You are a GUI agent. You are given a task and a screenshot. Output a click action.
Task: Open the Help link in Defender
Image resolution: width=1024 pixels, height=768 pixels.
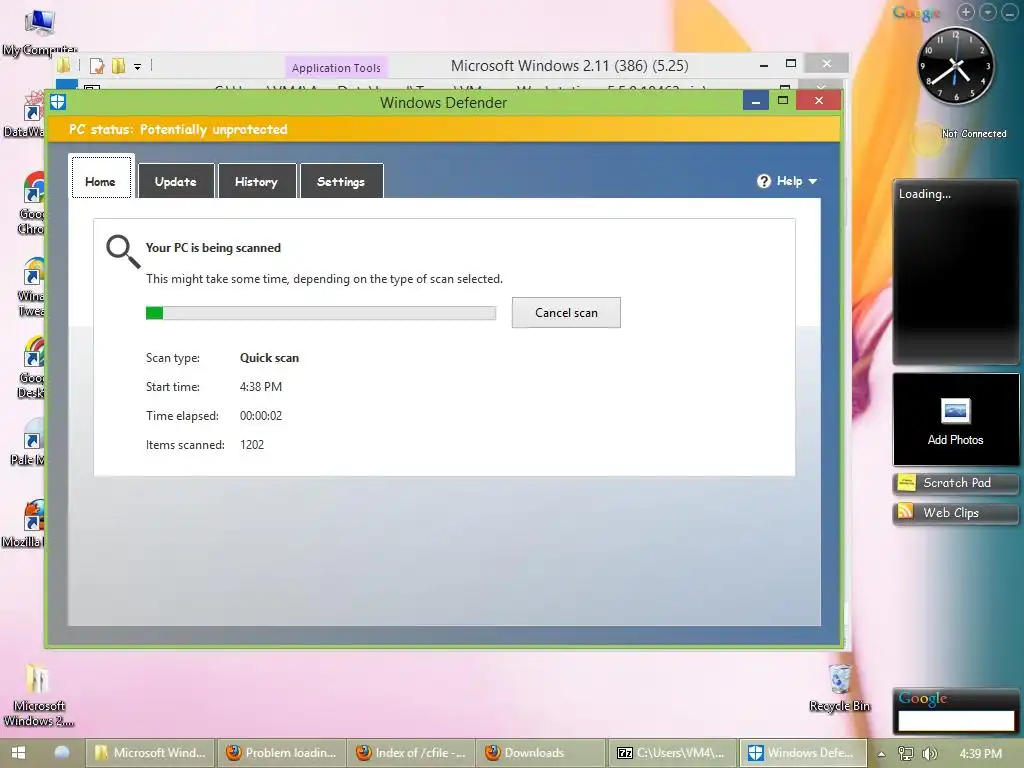(x=790, y=181)
